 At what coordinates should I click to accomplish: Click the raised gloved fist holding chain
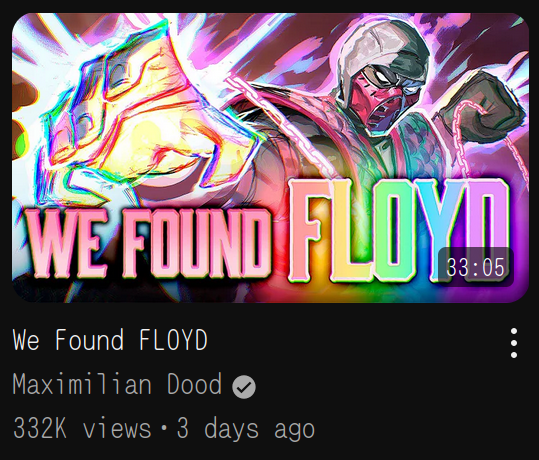pos(481,107)
